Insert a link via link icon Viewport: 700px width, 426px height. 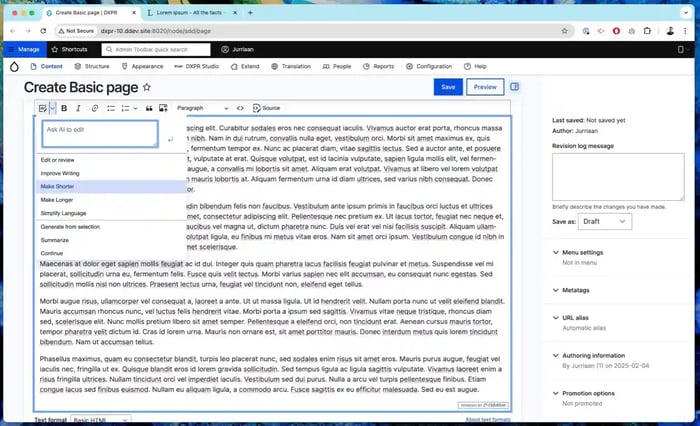point(95,108)
